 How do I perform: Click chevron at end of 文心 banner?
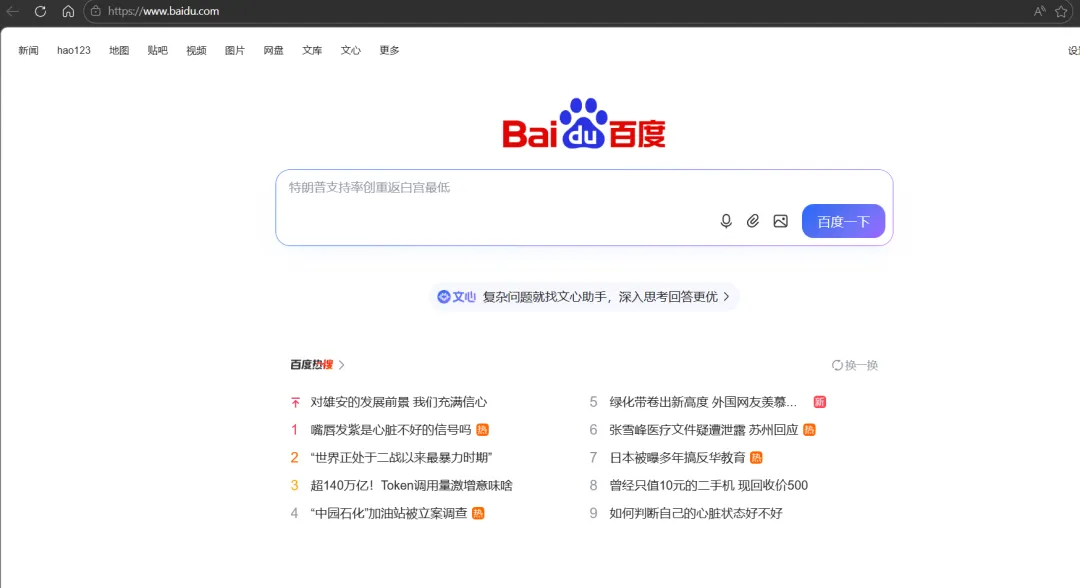727,297
